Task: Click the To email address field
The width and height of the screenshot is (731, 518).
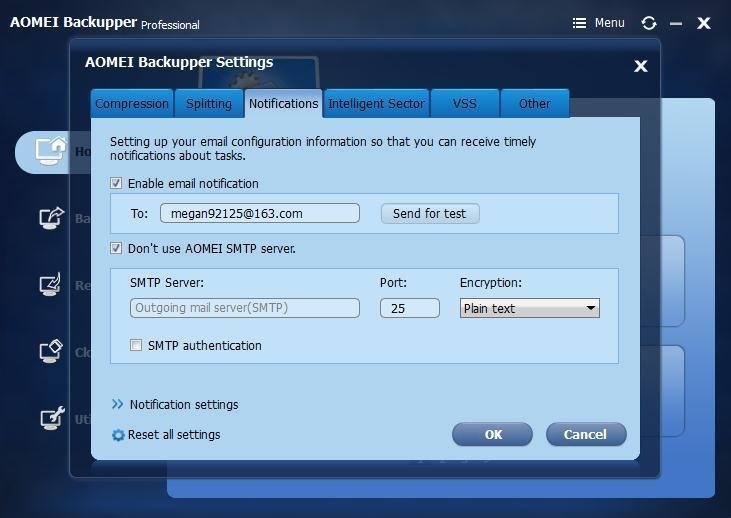Action: click(260, 213)
